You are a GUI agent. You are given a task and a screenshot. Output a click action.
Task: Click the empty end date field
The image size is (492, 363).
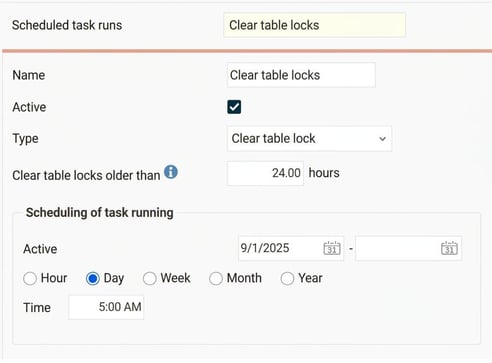click(x=408, y=248)
